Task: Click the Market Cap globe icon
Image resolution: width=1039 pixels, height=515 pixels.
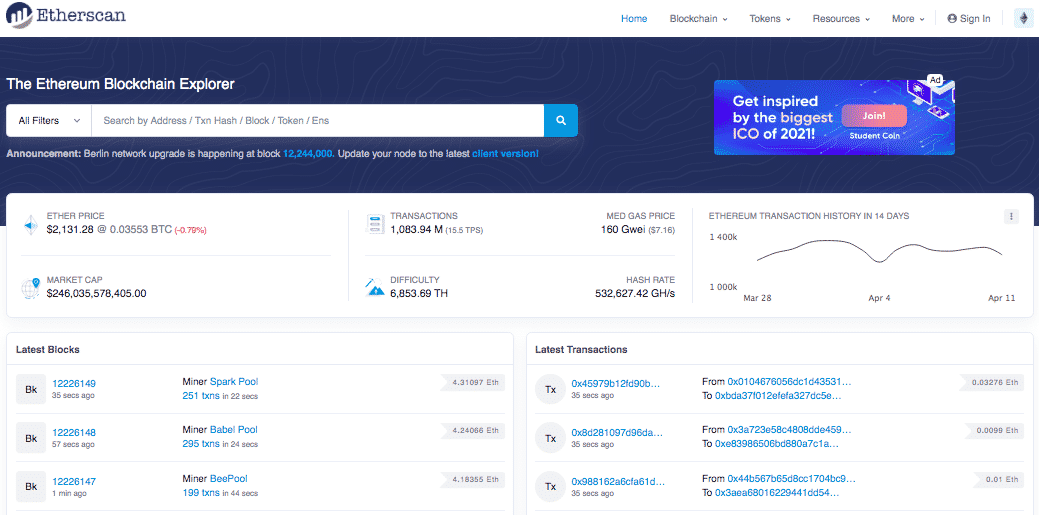Action: 31,288
